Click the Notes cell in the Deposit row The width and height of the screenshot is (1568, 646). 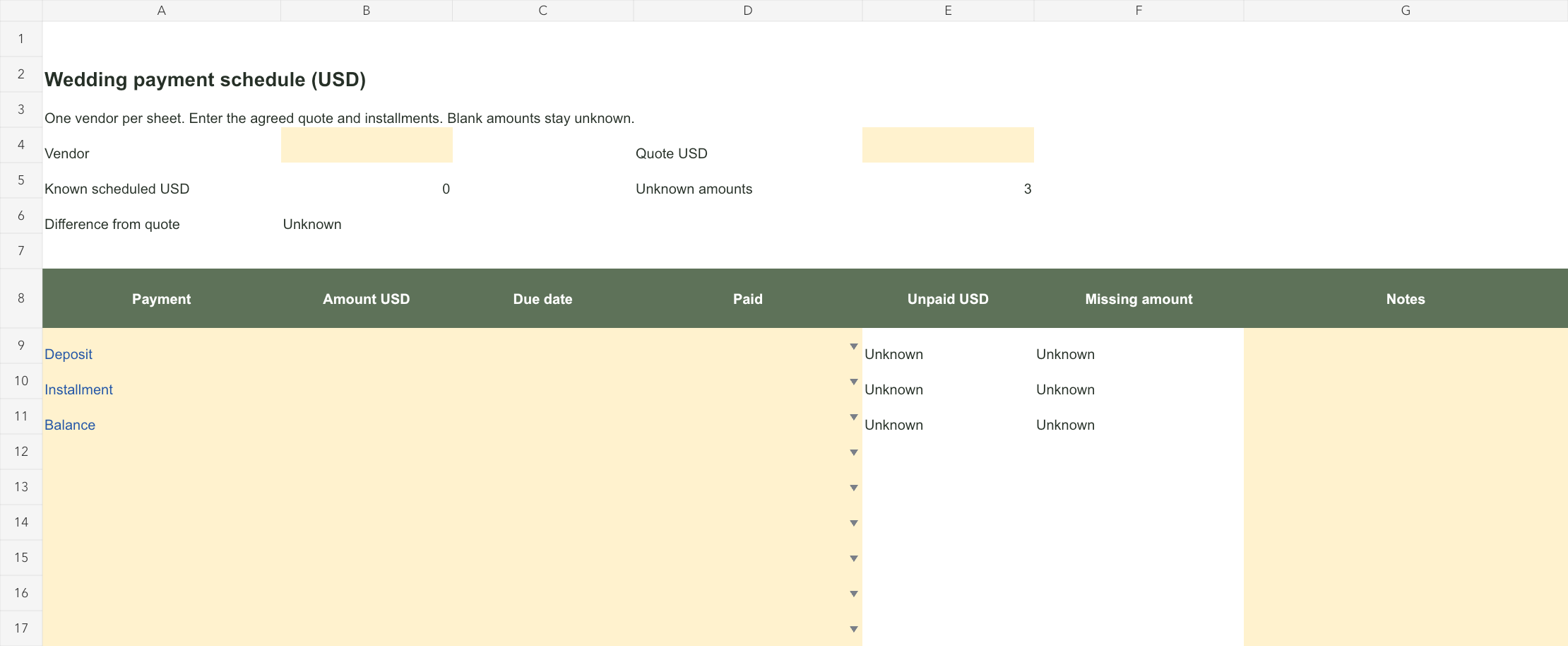pos(1406,346)
